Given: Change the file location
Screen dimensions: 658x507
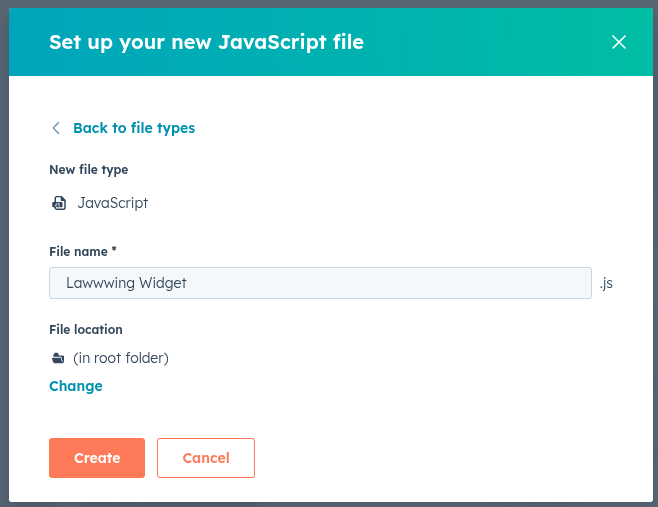Looking at the screenshot, I should click(x=76, y=386).
